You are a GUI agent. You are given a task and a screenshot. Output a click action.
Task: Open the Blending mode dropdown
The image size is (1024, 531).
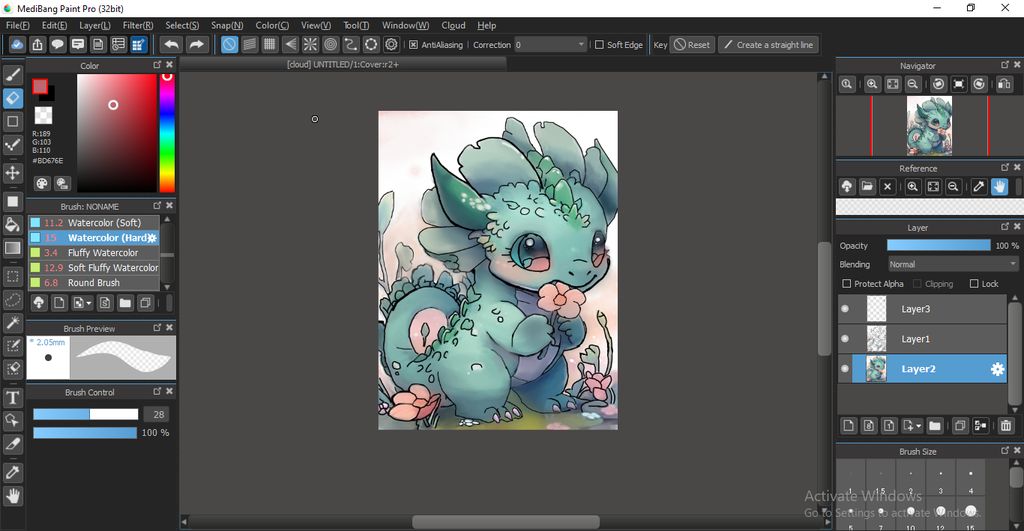point(953,265)
